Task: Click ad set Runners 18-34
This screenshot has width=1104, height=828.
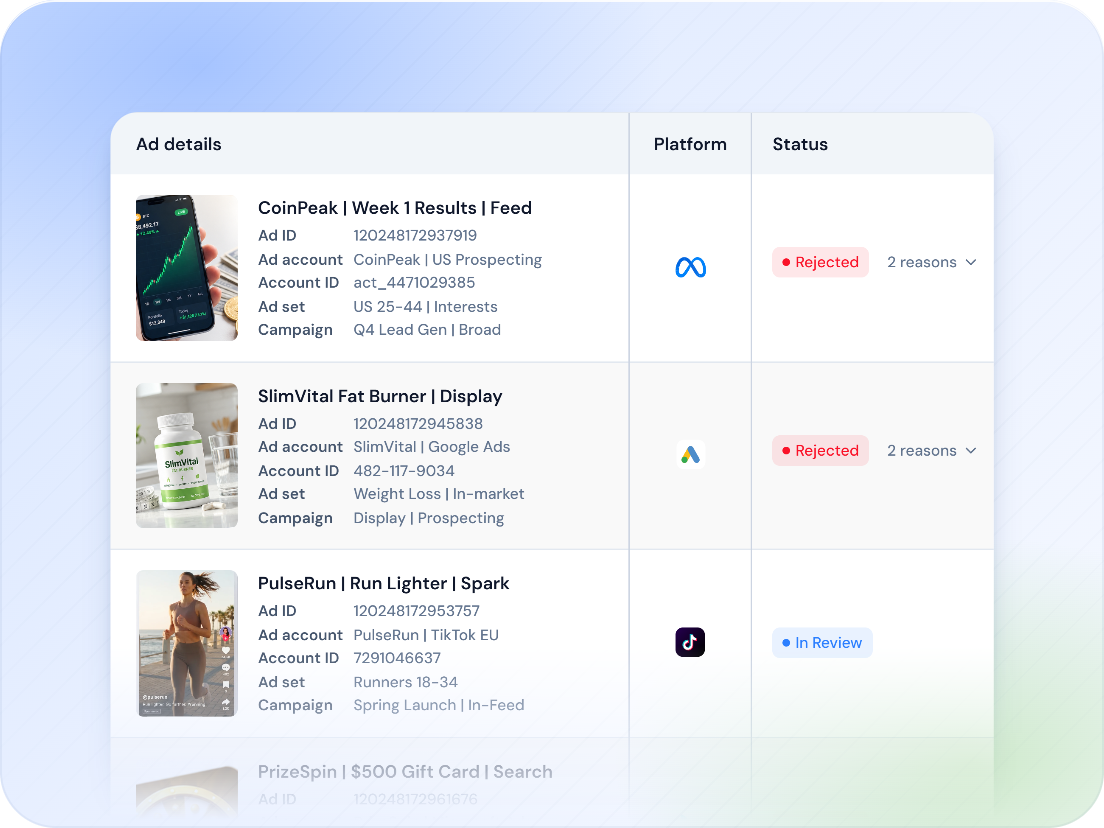Action: 405,682
